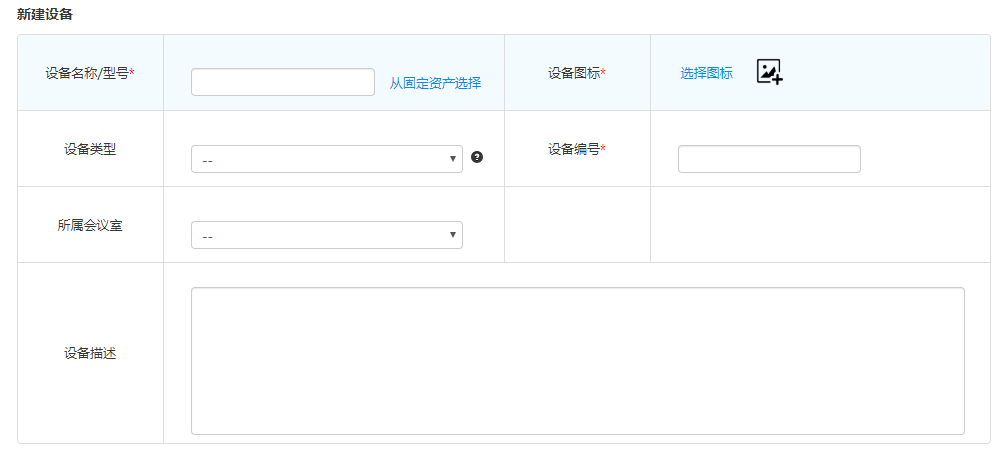This screenshot has height=460, width=1000.
Task: Click the 选择图标 link
Action: pos(706,73)
